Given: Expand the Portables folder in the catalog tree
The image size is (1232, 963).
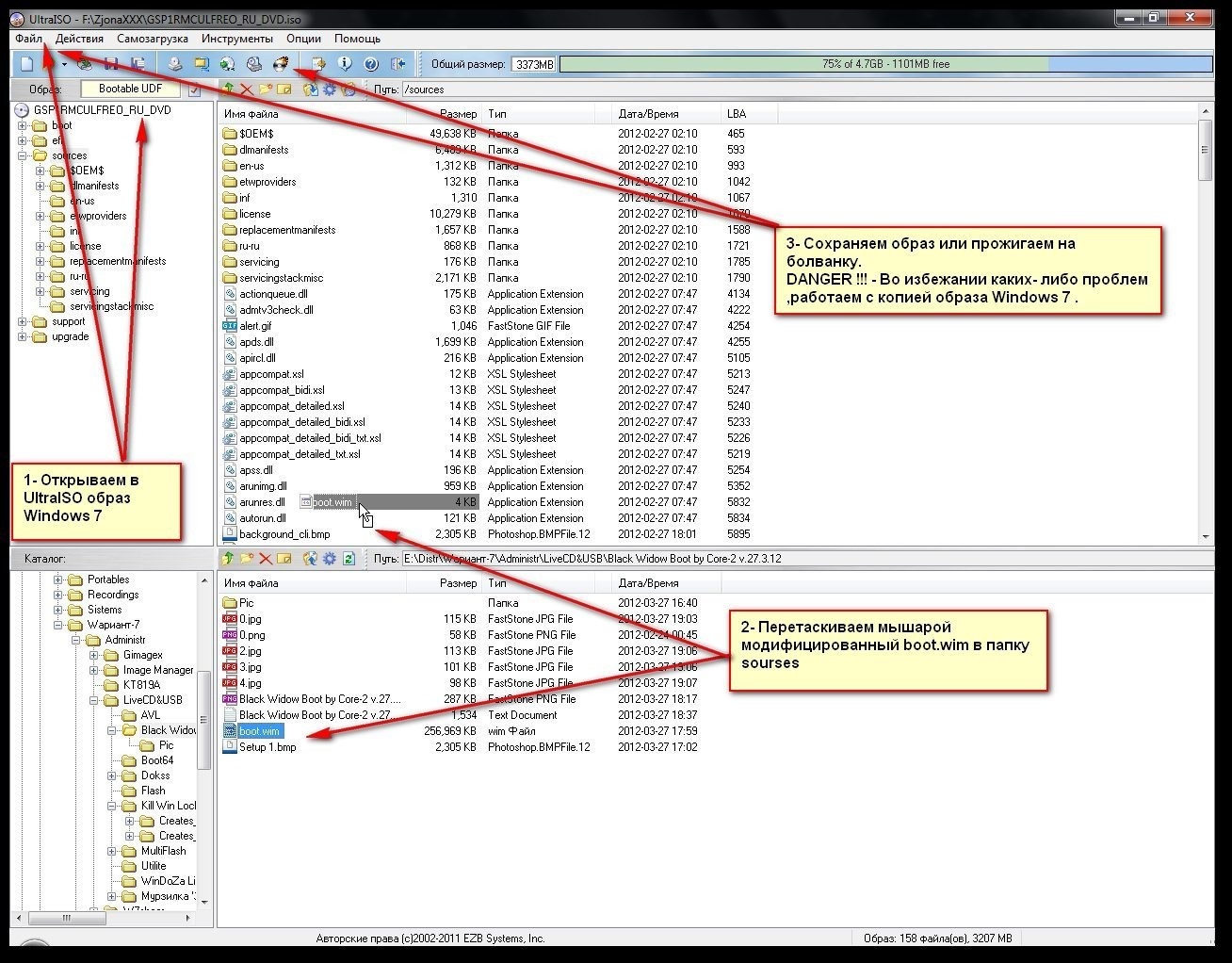Looking at the screenshot, I should click(x=58, y=579).
